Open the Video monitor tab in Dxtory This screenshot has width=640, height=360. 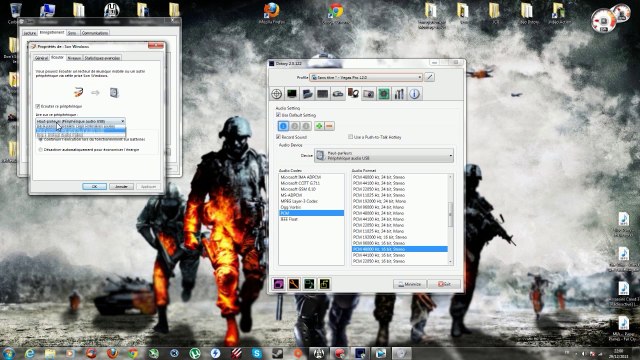pos(292,94)
